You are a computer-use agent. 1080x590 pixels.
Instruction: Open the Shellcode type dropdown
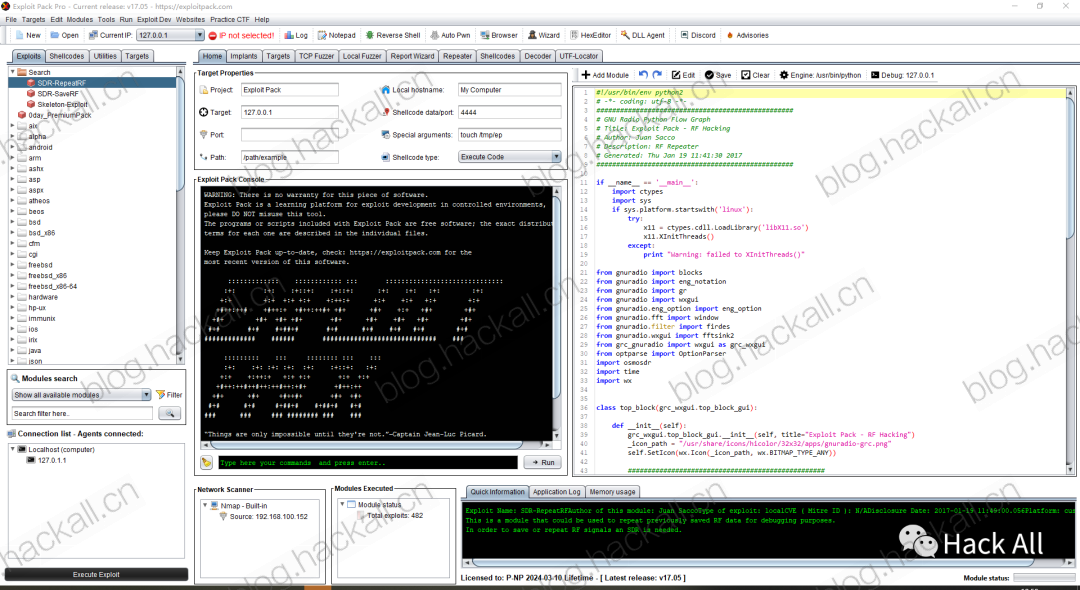click(x=556, y=157)
